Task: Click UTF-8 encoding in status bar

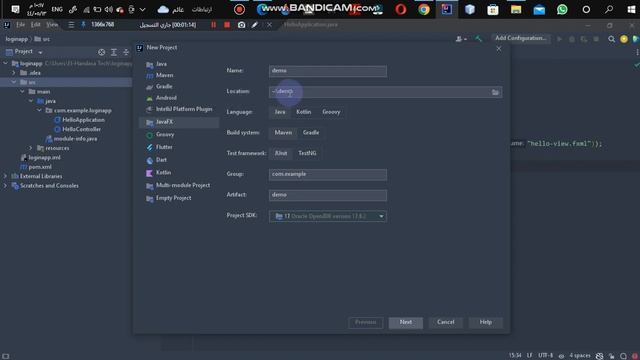Action: [x=545, y=356]
